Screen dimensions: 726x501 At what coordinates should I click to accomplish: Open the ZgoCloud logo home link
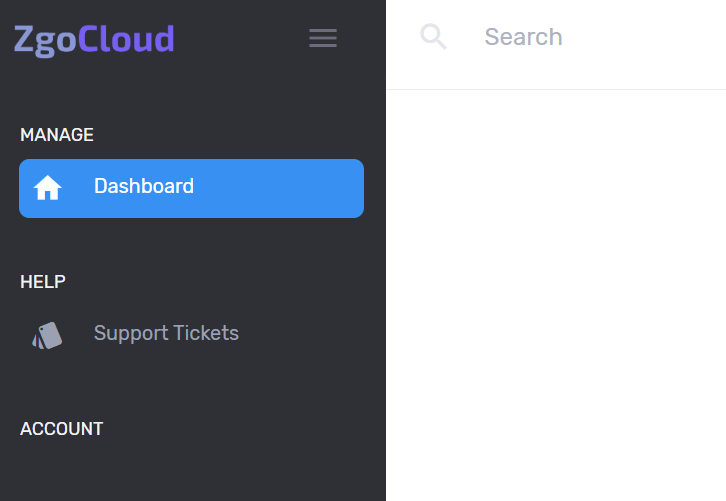pyautogui.click(x=94, y=40)
